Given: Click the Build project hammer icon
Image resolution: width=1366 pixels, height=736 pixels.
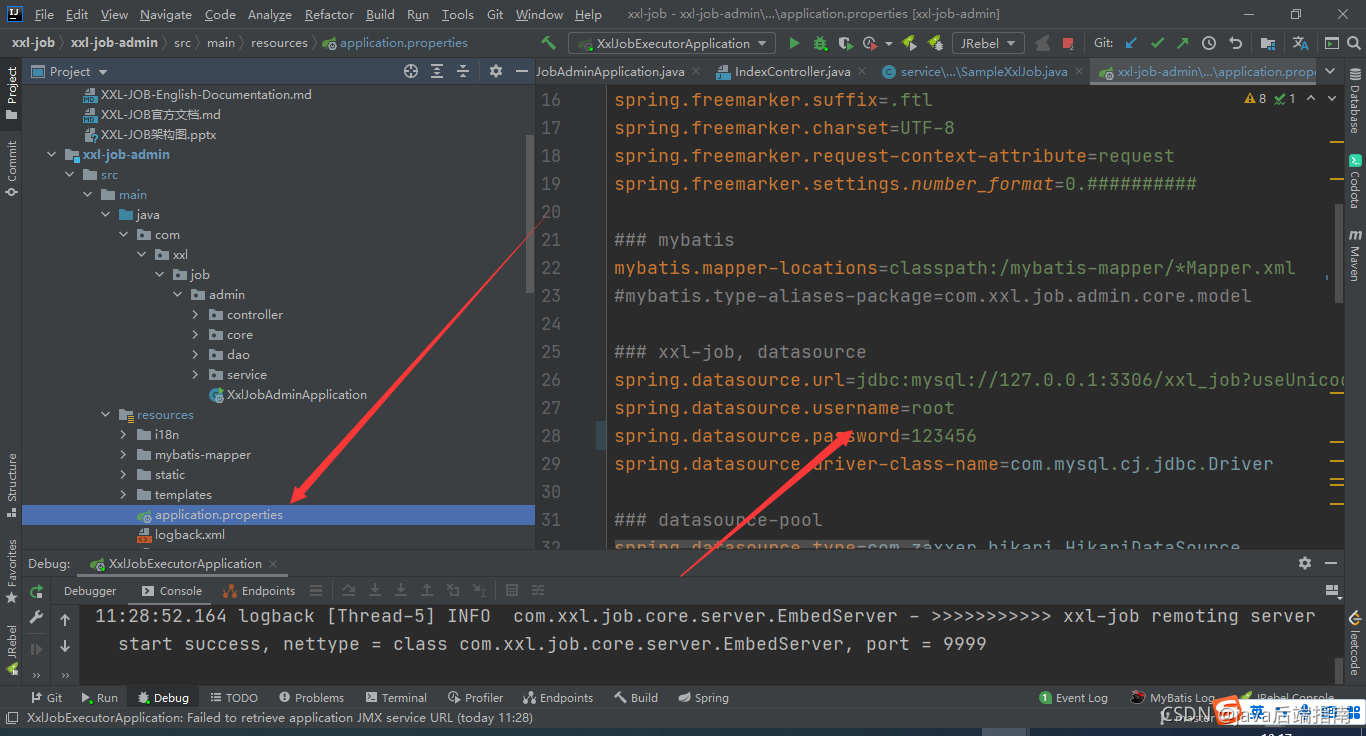Looking at the screenshot, I should tap(548, 43).
